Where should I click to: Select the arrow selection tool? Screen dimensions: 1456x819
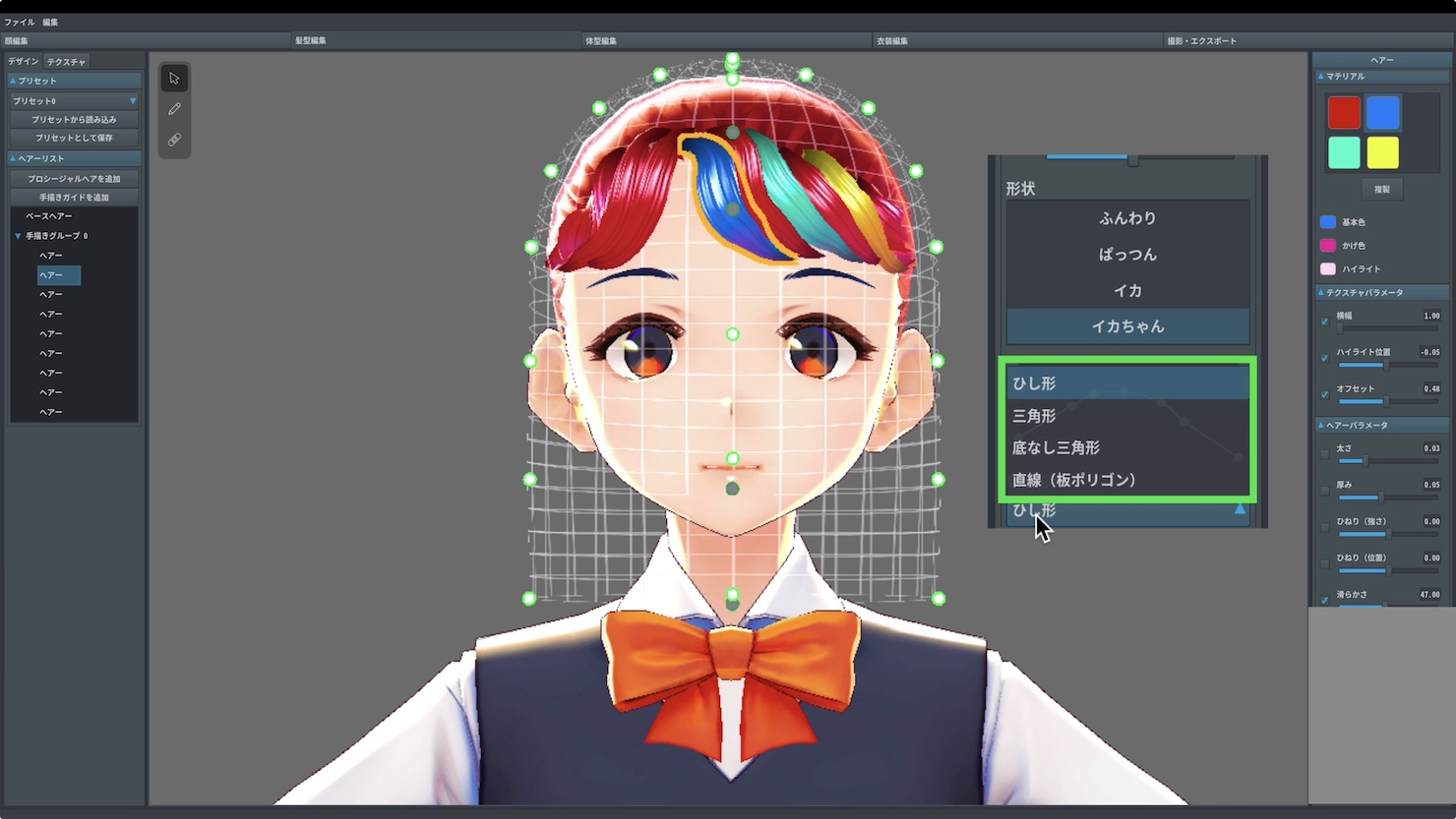174,79
